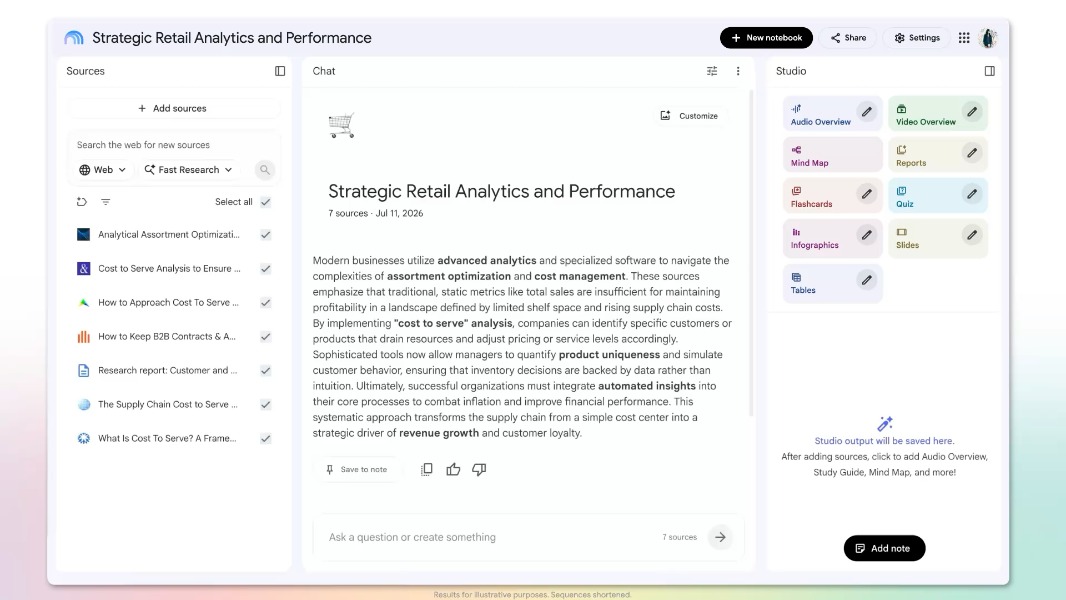Open the user account avatar
Screen dimensions: 1066x600
click(988, 38)
